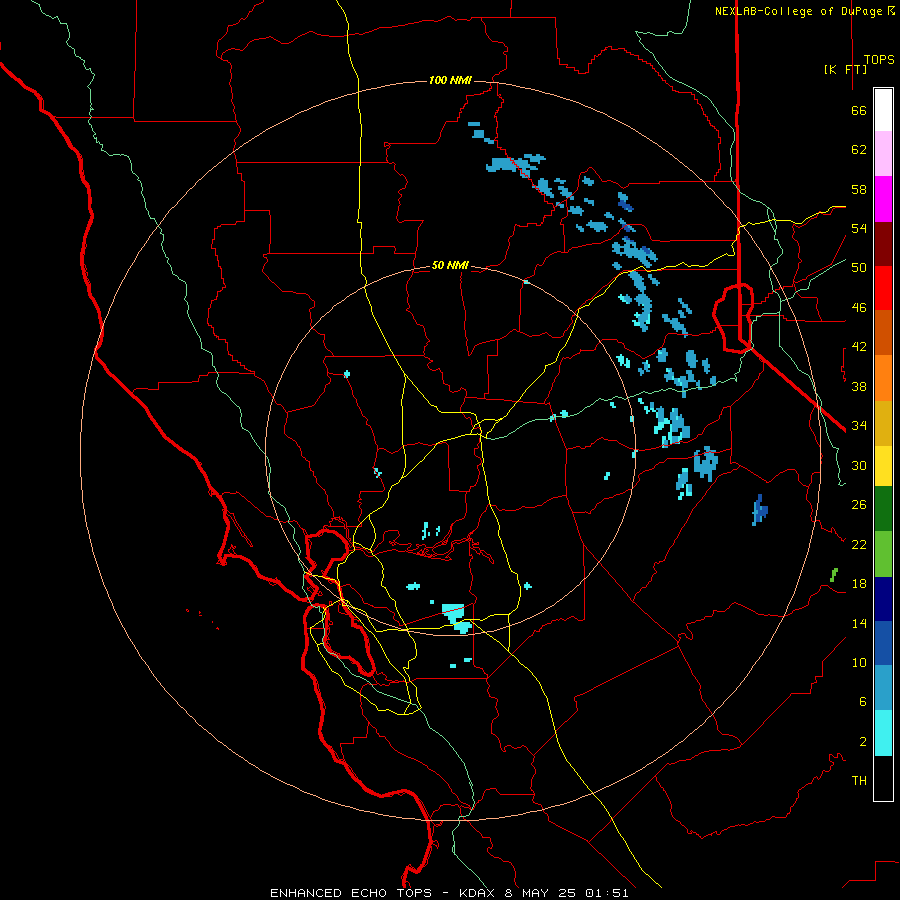Click the black TH threshold swatch
This screenshot has width=900, height=900.
coord(883,778)
